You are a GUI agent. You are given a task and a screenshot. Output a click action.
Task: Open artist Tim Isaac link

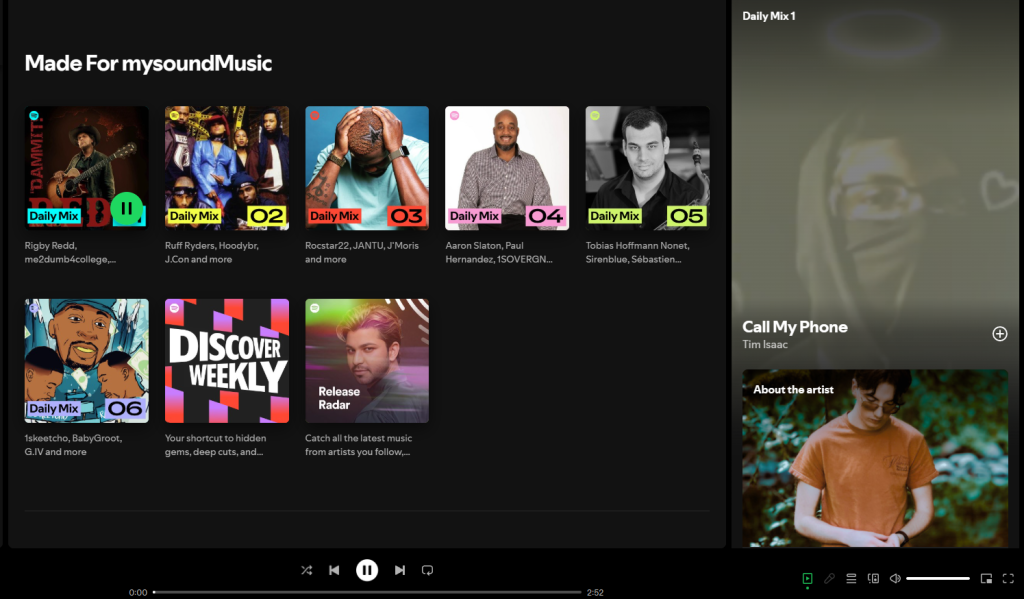765,344
